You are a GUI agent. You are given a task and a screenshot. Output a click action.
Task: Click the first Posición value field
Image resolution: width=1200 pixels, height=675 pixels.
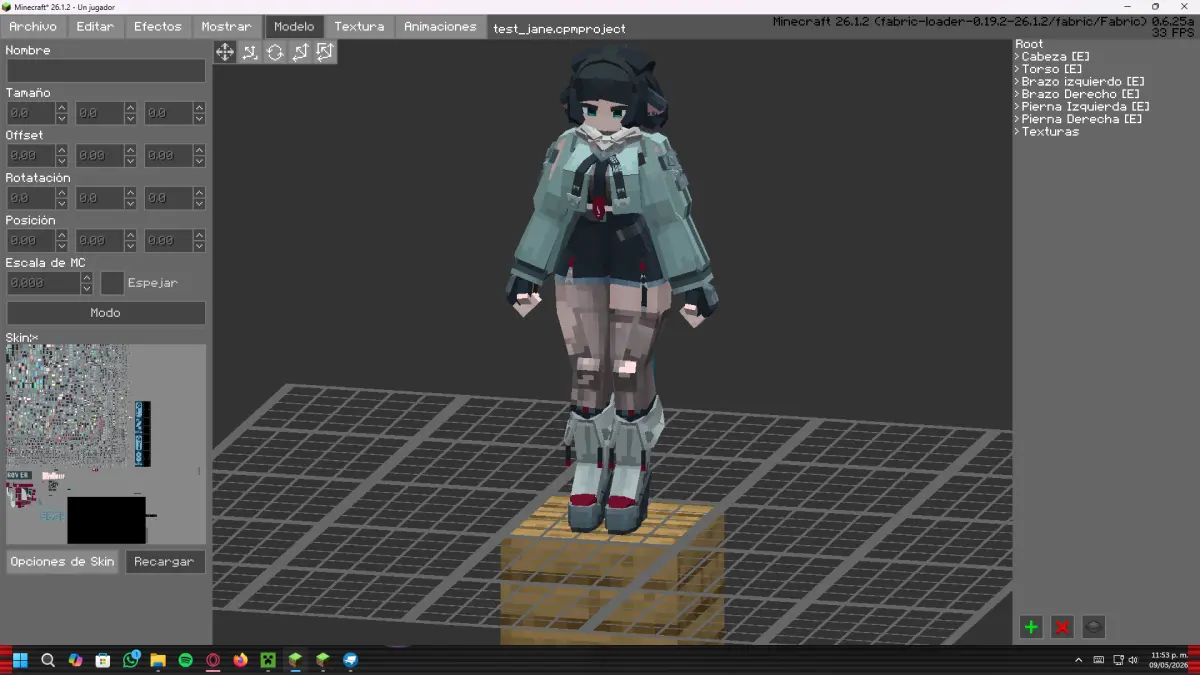coord(31,240)
